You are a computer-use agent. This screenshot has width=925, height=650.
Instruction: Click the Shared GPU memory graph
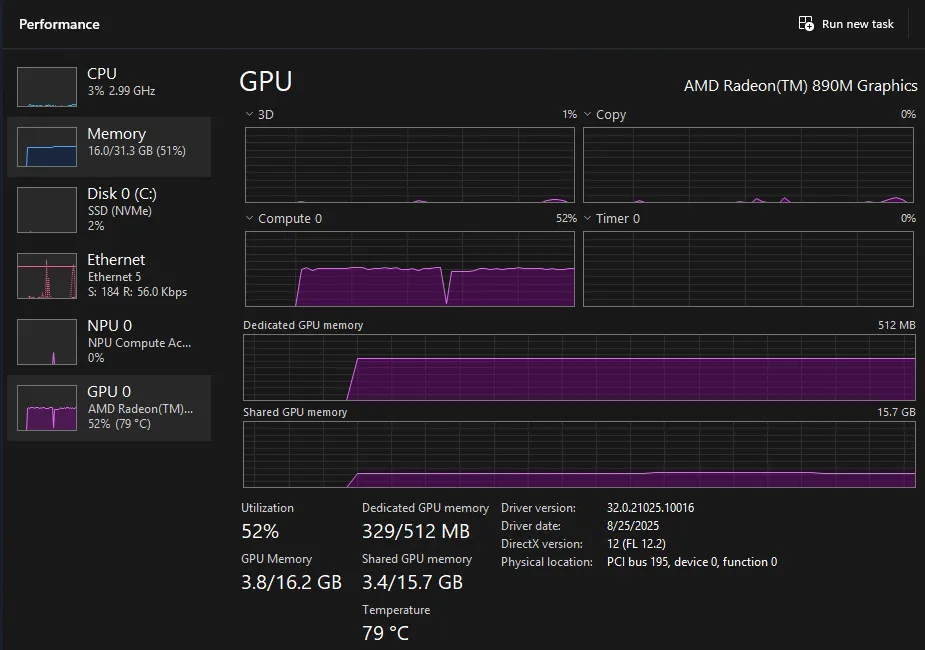(579, 454)
